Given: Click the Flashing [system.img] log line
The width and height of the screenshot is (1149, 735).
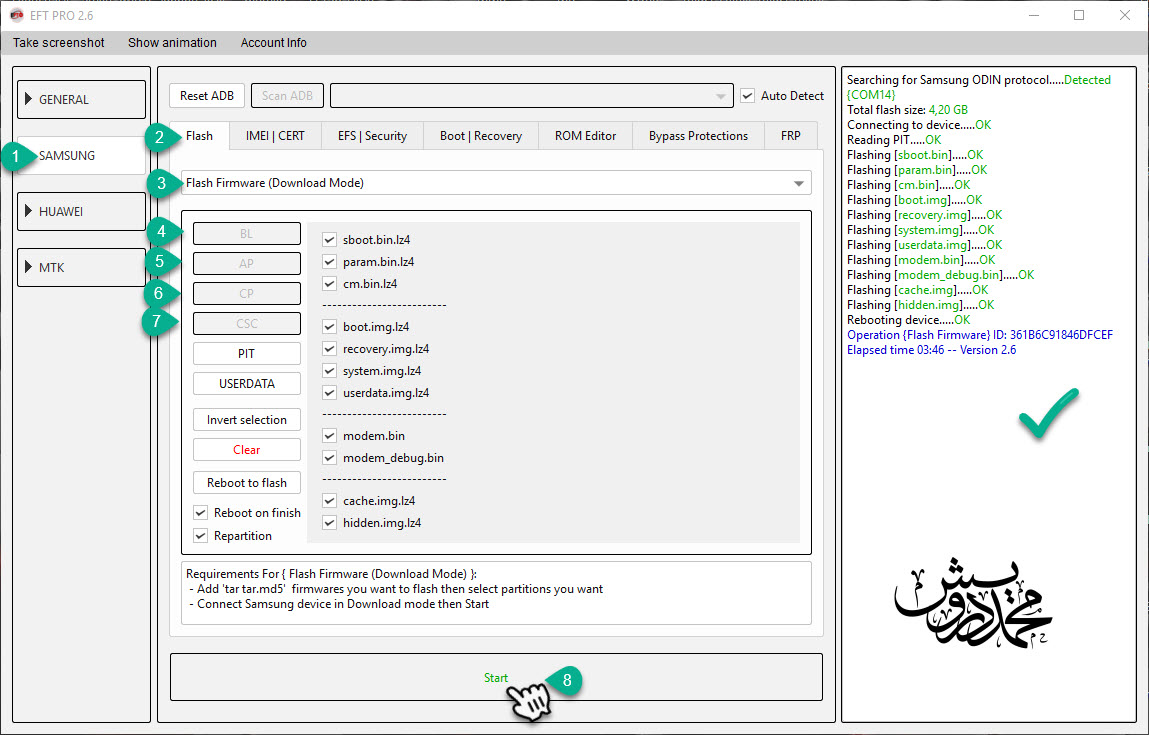Looking at the screenshot, I should coord(920,230).
